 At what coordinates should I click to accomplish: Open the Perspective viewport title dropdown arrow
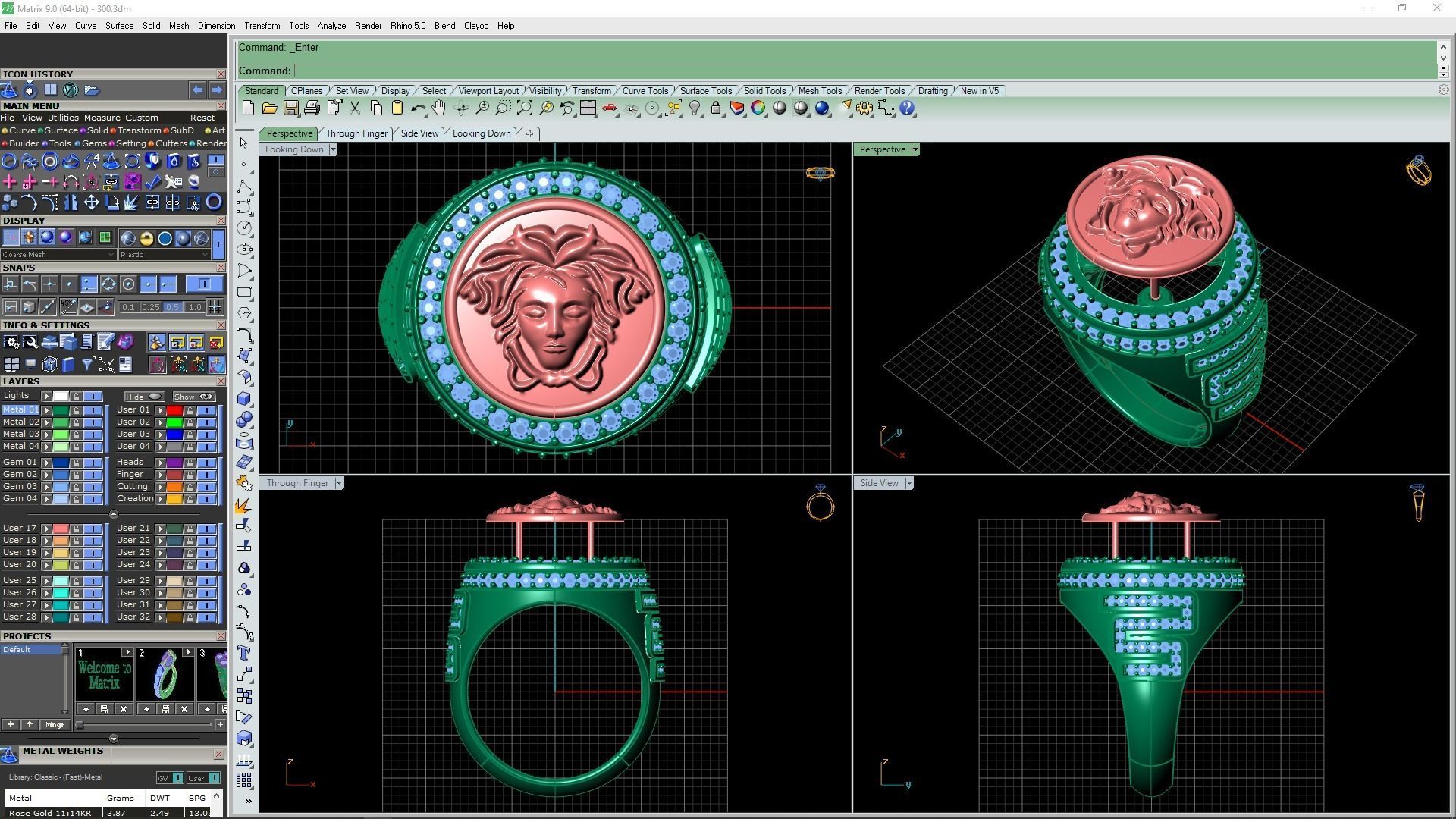(915, 149)
